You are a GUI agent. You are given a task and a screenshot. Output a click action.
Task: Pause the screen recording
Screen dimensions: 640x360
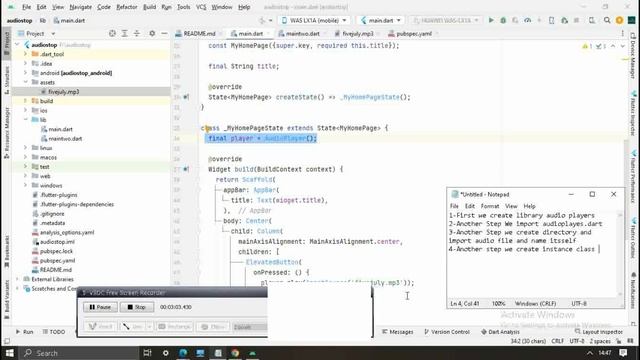[100, 307]
